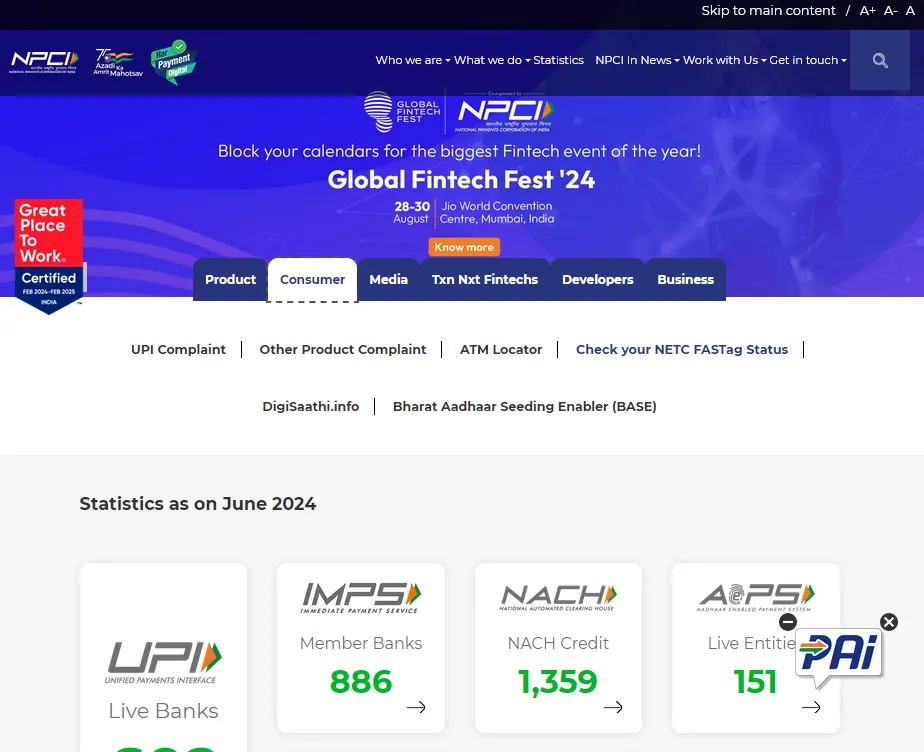Image resolution: width=924 pixels, height=752 pixels.
Task: Close the PAi chatbot widget
Action: point(889,622)
